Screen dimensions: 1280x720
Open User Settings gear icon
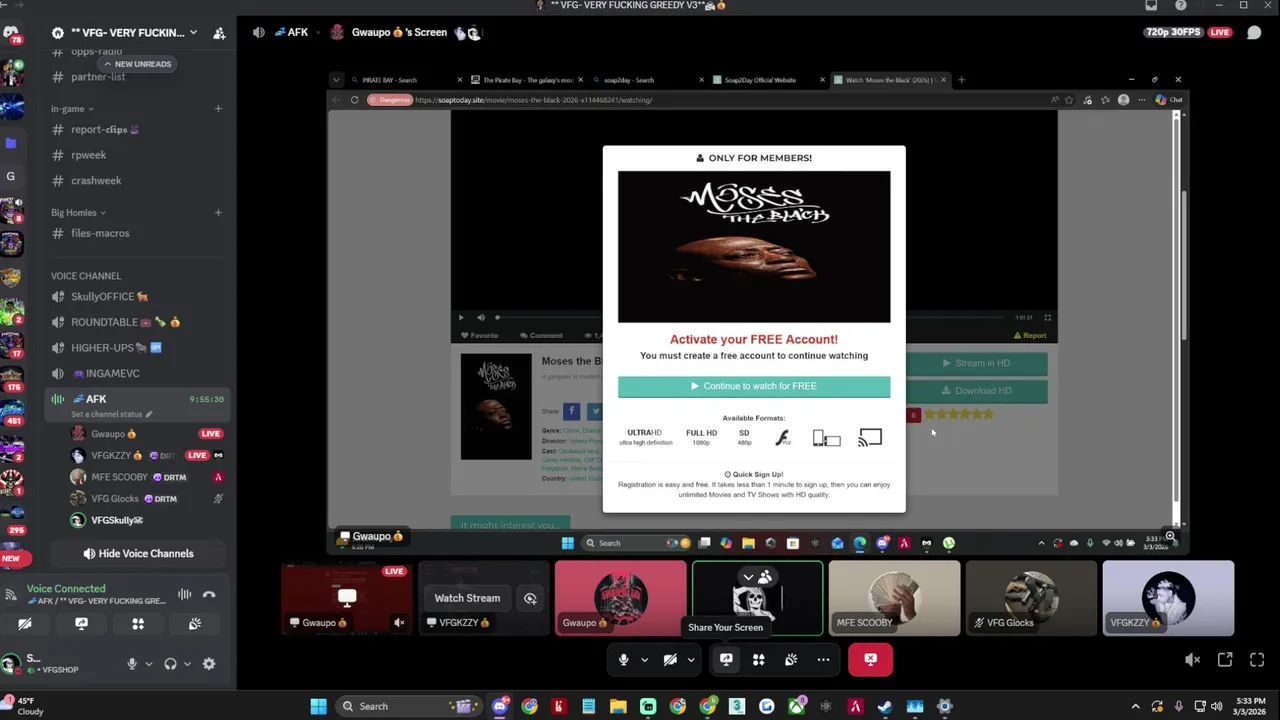[x=209, y=663]
